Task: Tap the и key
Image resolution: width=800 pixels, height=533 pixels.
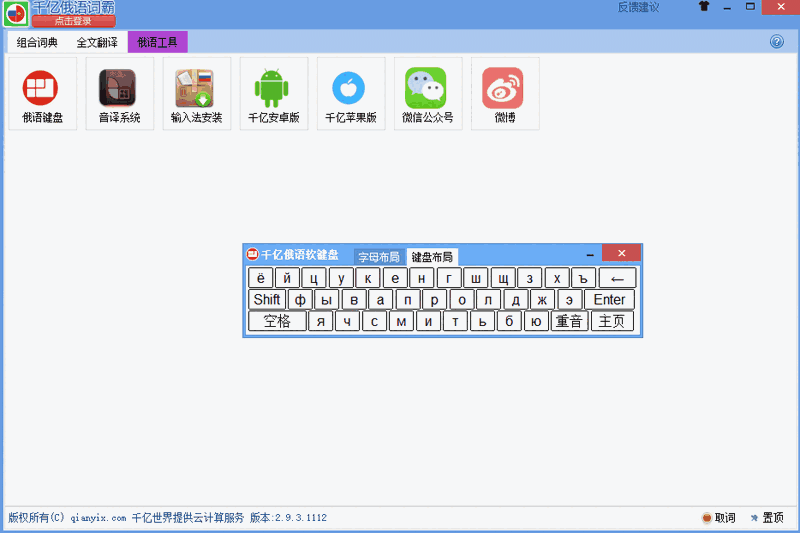Action: click(x=429, y=321)
